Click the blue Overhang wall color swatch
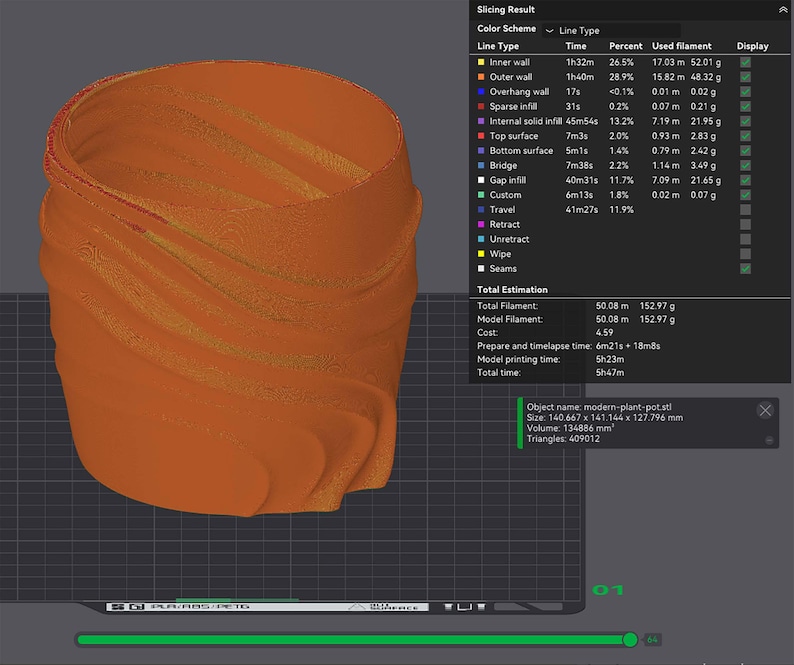Screen dimensions: 794x665 (481, 92)
